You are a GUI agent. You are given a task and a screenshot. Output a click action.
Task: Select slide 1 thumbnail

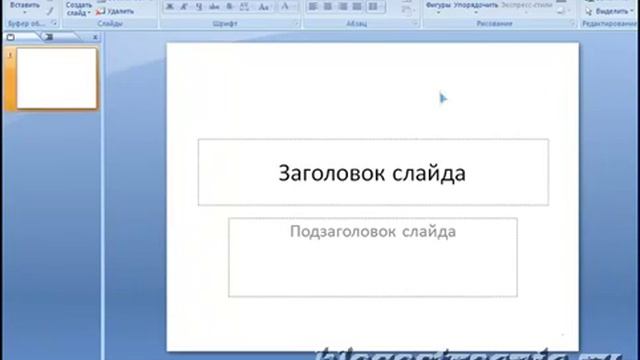[56, 78]
